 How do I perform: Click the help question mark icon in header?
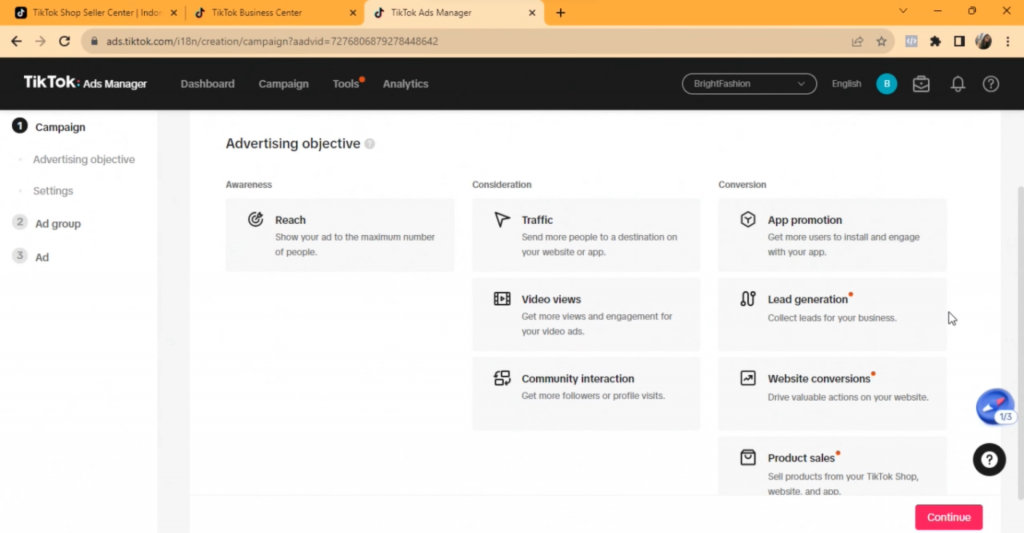990,84
